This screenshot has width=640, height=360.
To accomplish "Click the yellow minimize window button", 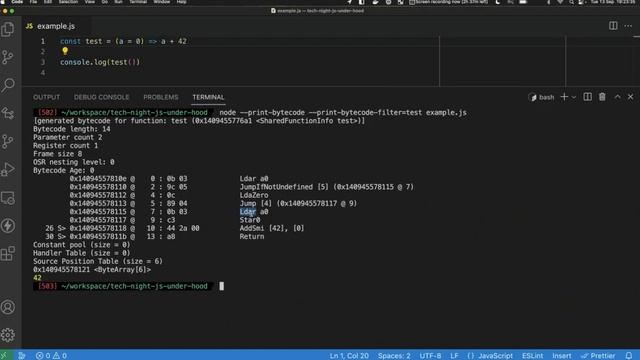I will (x=5, y=11).
